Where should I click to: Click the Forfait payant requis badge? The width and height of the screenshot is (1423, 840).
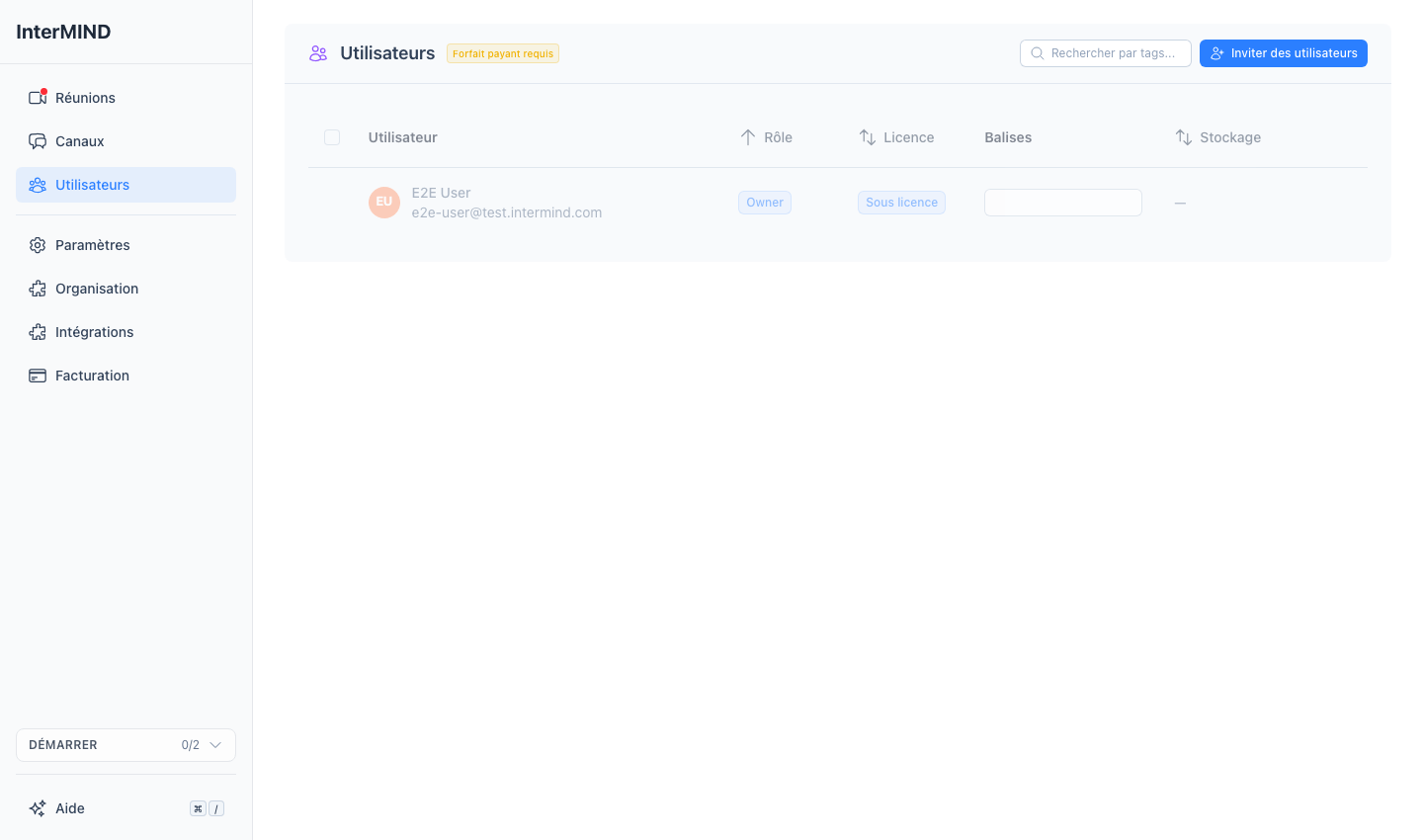click(503, 53)
